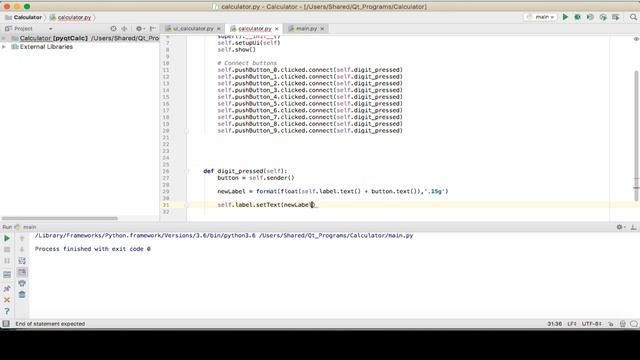Click the pushButton_5 connect line
Image resolution: width=640 pixels, height=360 pixels.
coord(310,104)
